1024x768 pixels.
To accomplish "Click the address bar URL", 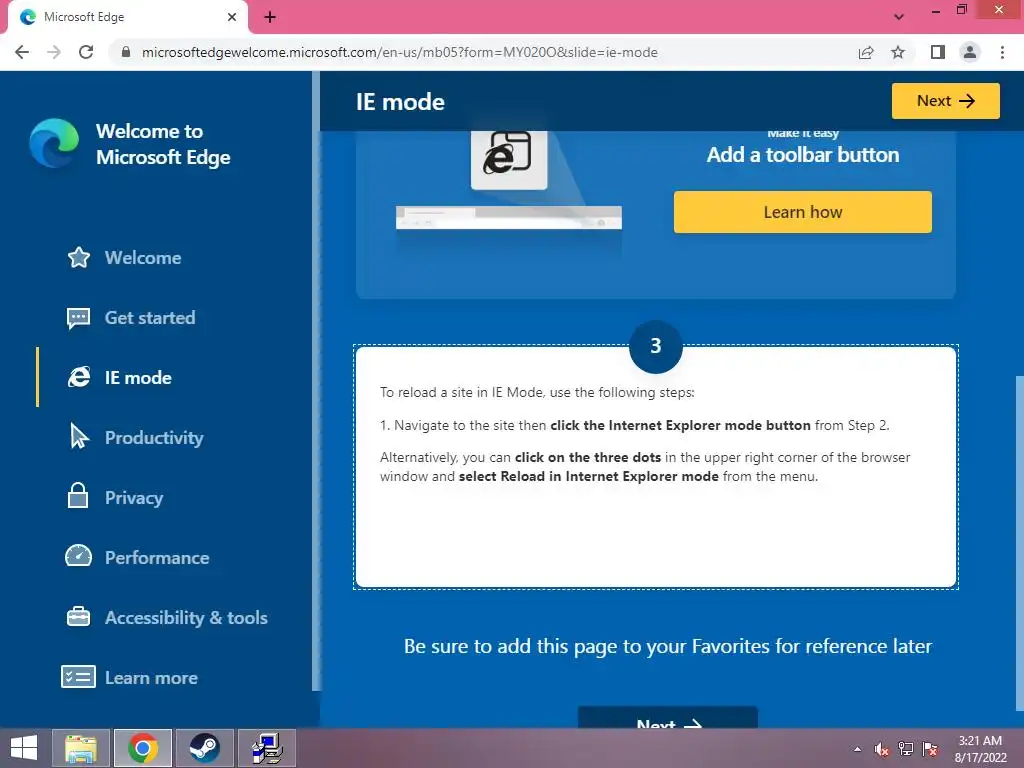I will point(400,52).
